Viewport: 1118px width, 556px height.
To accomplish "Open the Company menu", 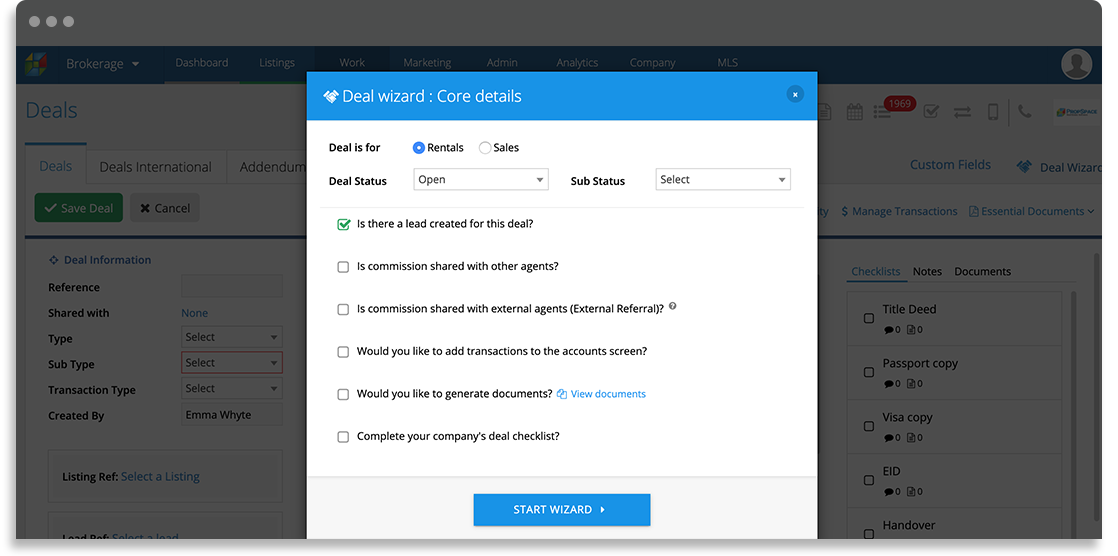I will click(652, 63).
